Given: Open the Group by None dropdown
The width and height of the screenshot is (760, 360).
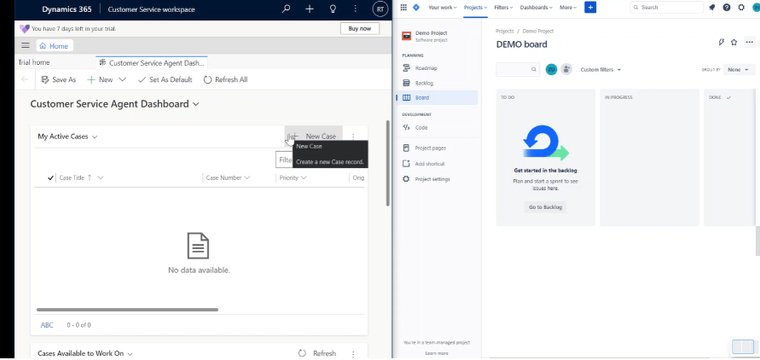Looking at the screenshot, I should 739,70.
